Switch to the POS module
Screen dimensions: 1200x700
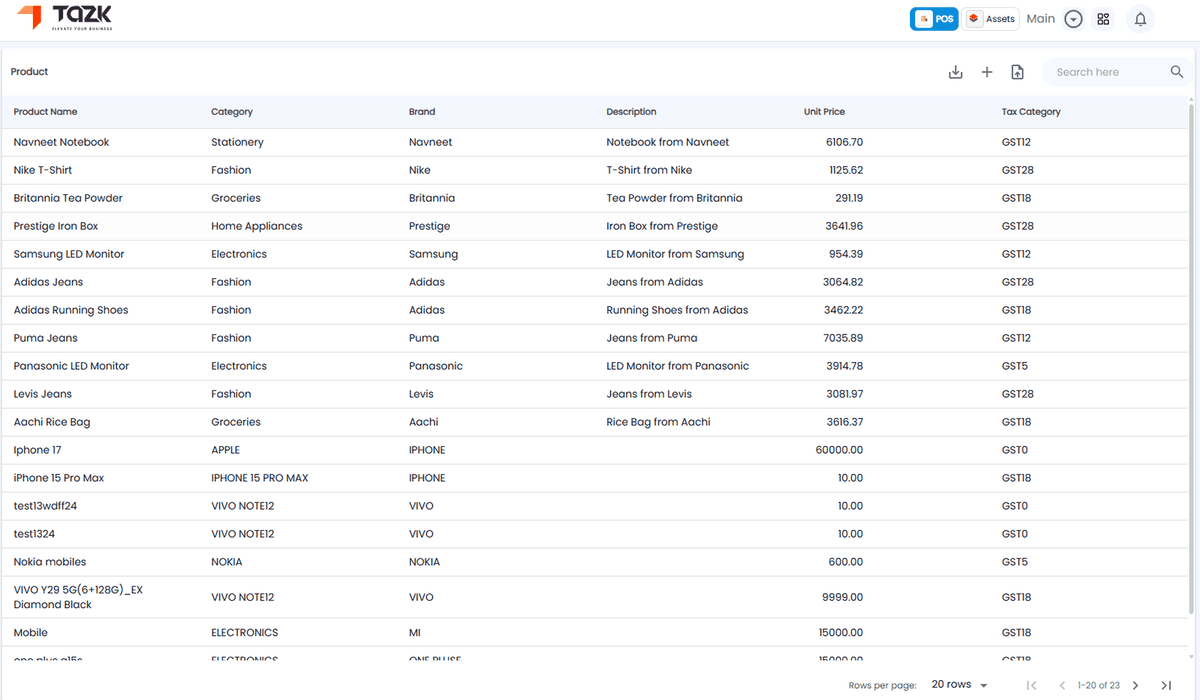[934, 19]
